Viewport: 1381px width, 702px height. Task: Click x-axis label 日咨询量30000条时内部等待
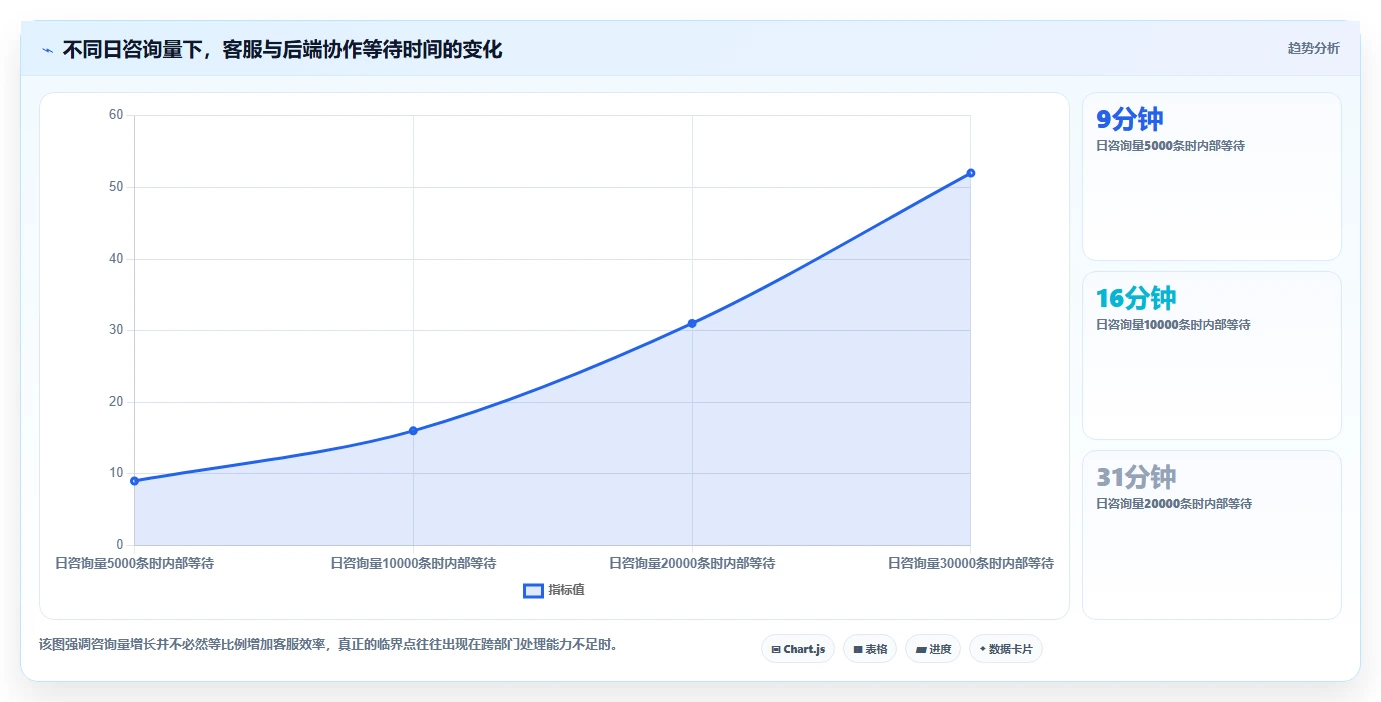(x=971, y=564)
